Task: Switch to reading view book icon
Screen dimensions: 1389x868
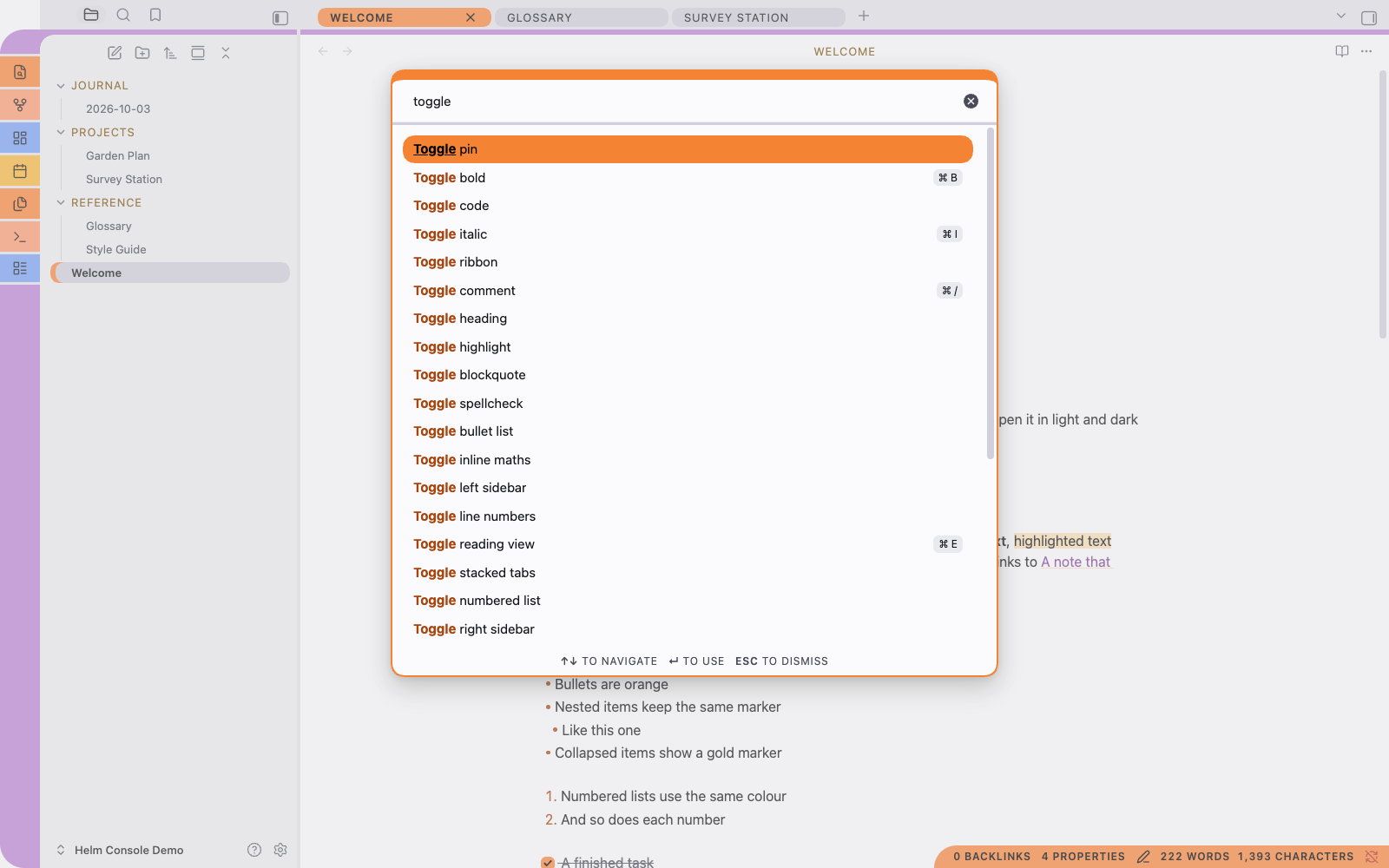Action: (1342, 51)
